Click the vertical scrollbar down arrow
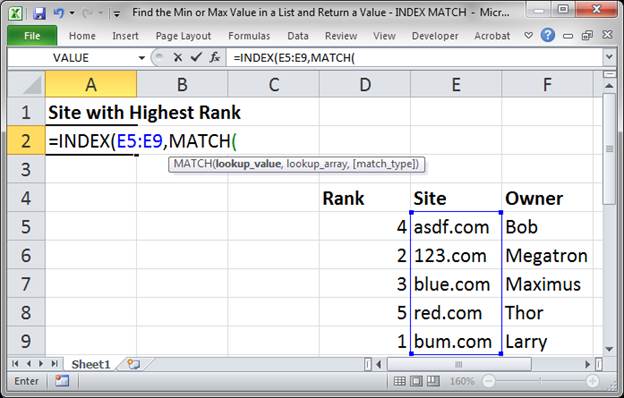 609,349
